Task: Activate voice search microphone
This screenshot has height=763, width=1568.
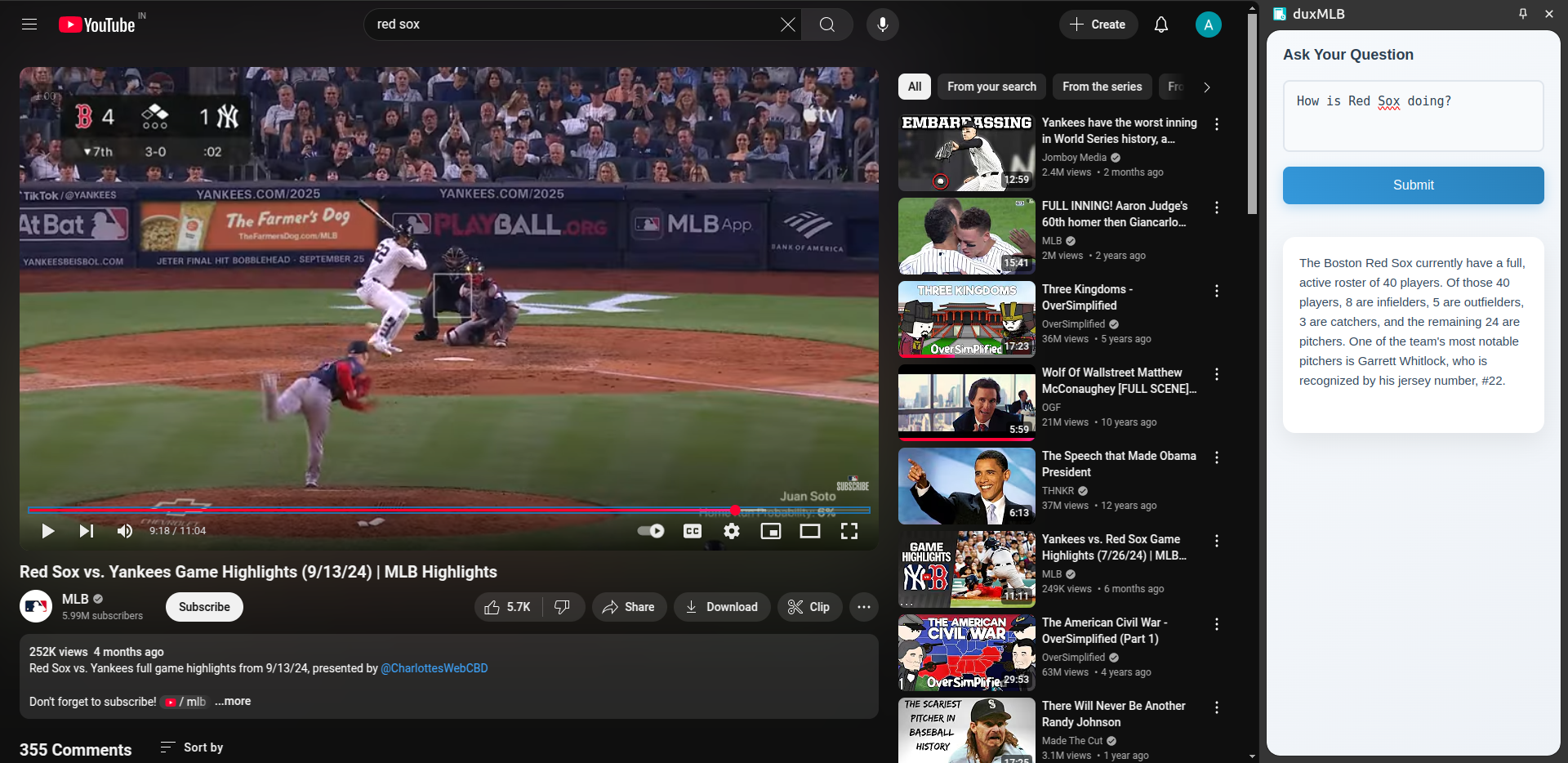Action: tap(883, 25)
